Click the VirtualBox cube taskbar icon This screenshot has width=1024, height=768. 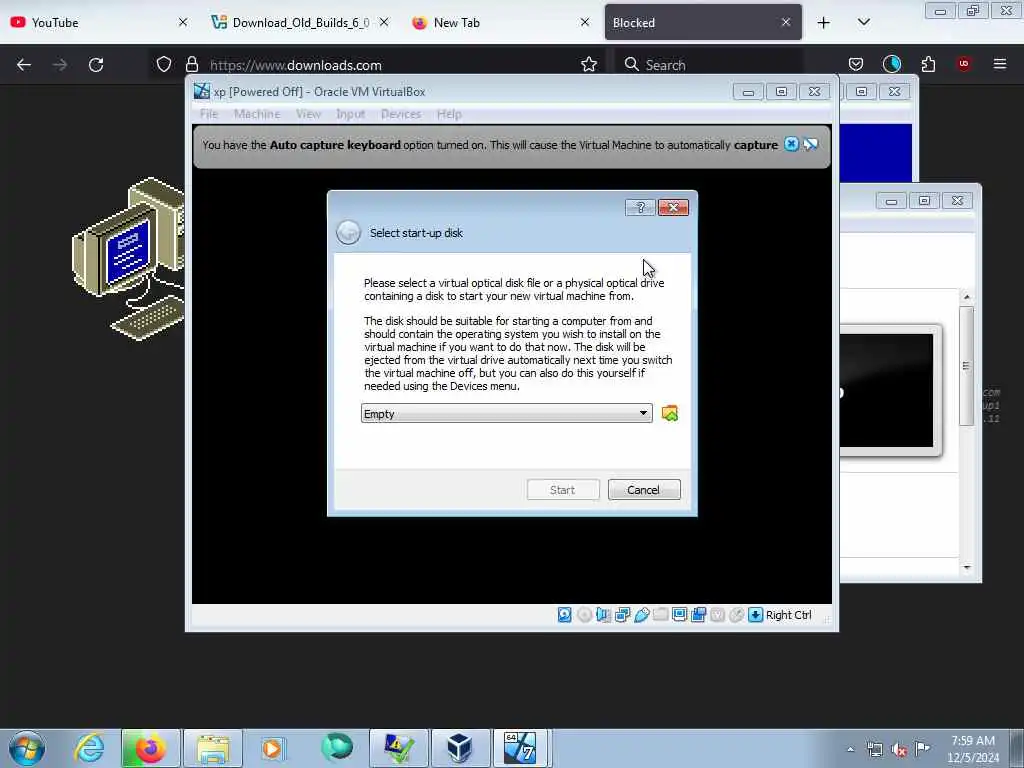pyautogui.click(x=459, y=748)
